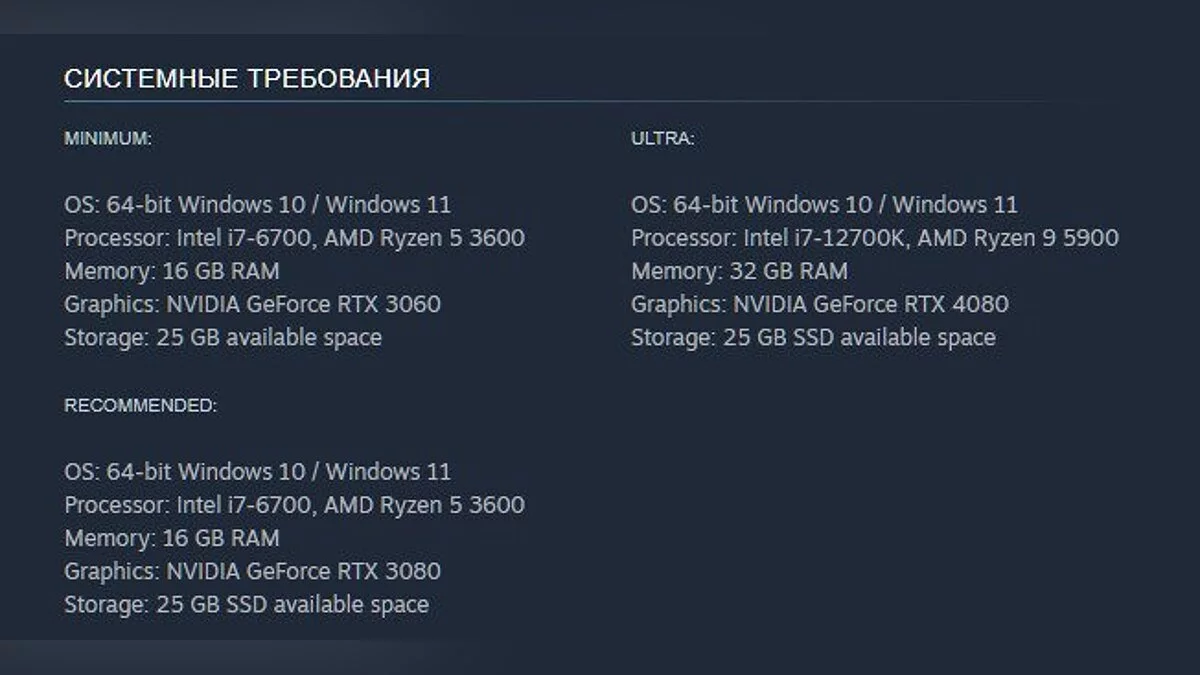This screenshot has height=675, width=1200.
Task: Click the Processor line under RECOMMENDED
Action: click(294, 505)
